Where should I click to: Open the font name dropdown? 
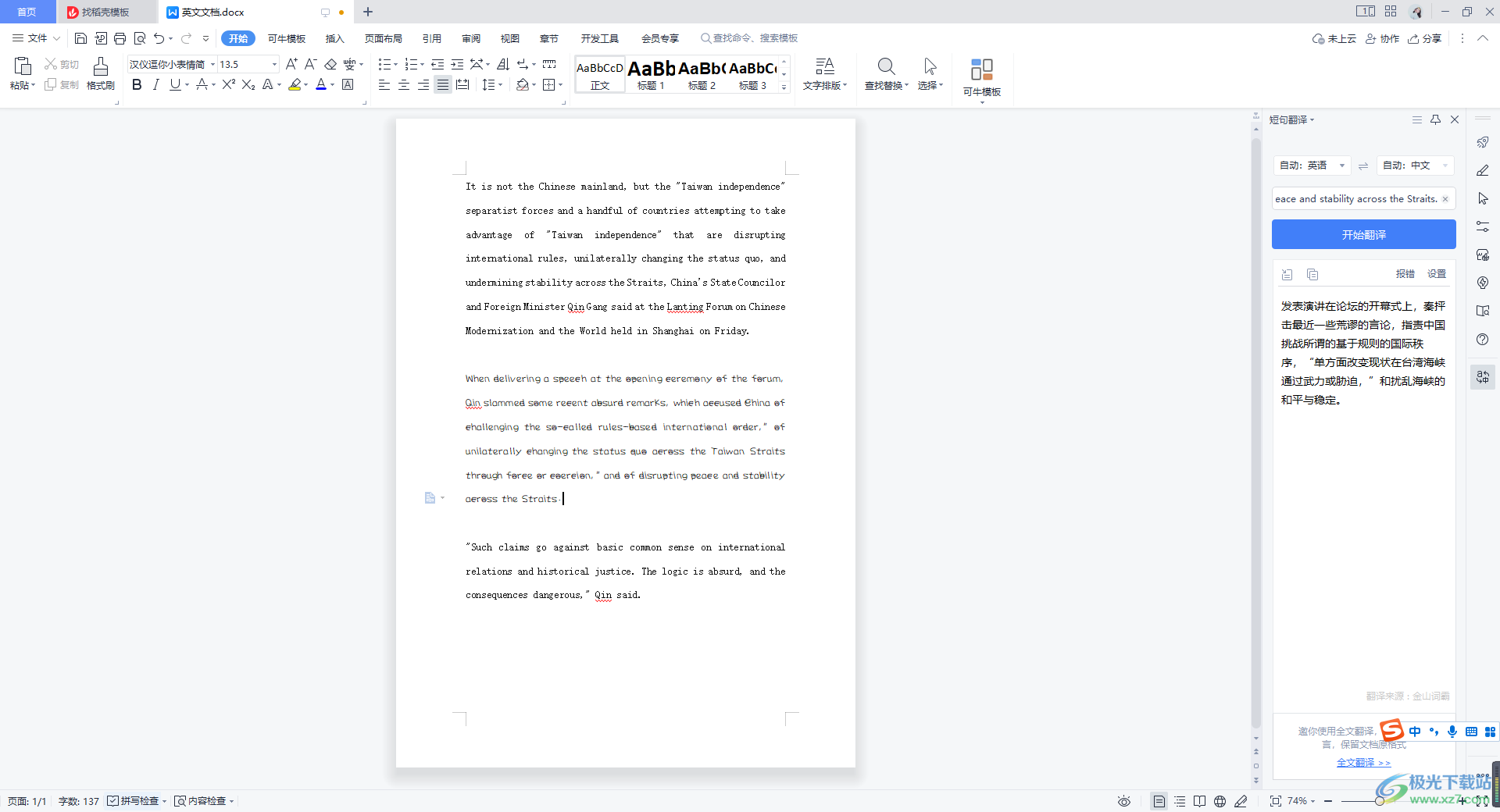pos(212,64)
